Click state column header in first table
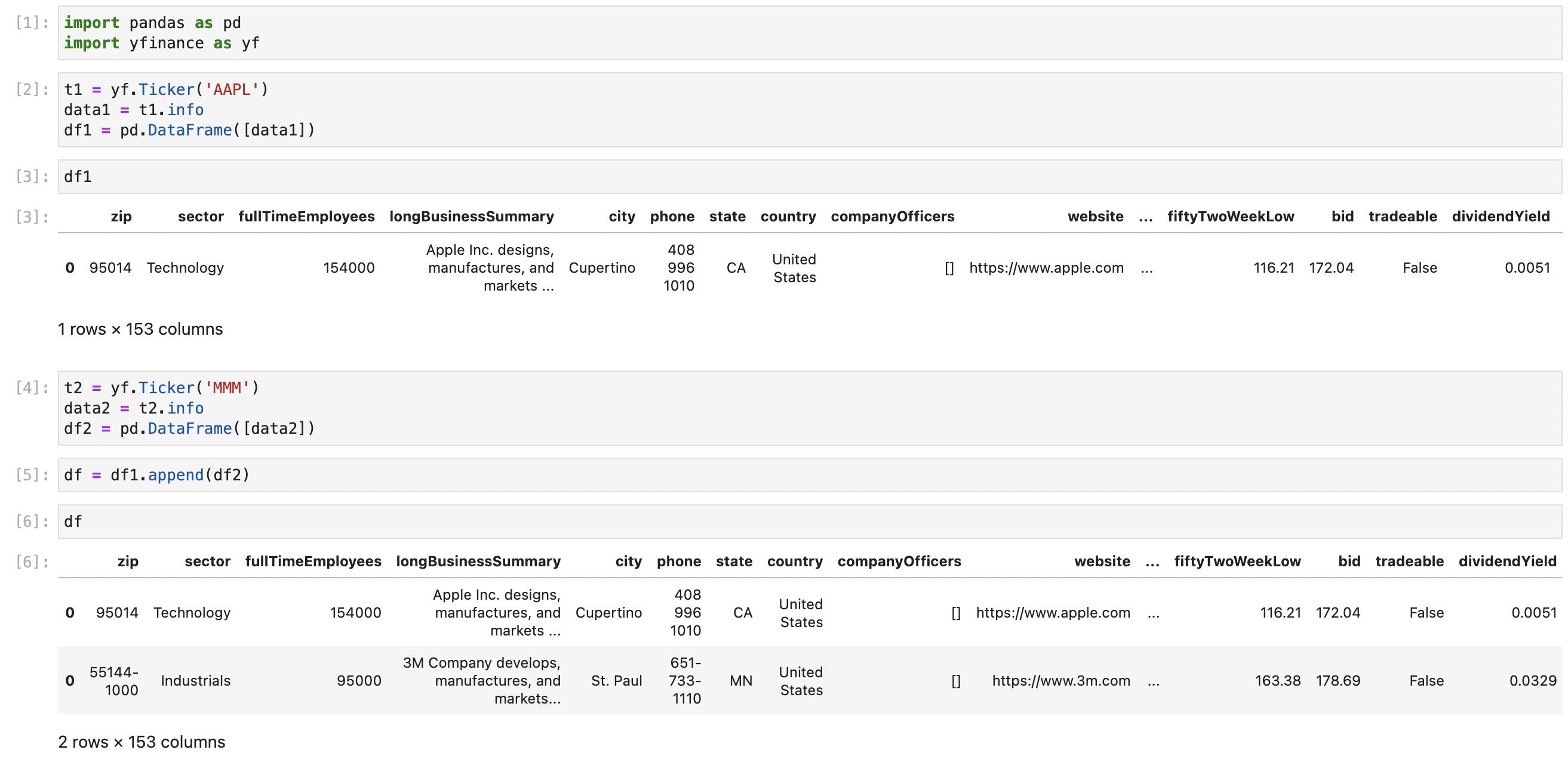The width and height of the screenshot is (1568, 765). pos(727,217)
